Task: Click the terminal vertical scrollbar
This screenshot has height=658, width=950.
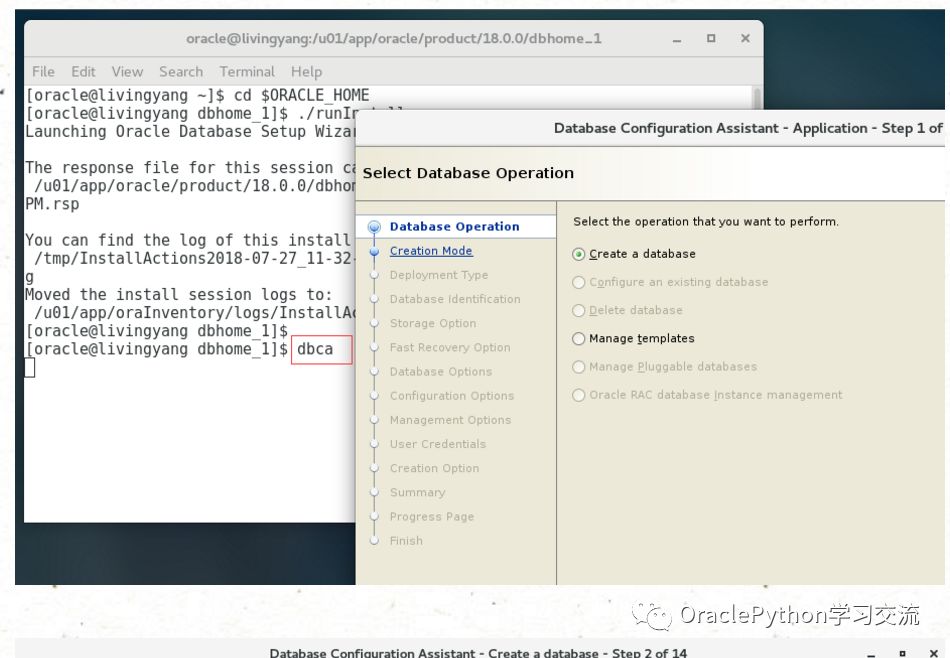Action: pyautogui.click(x=756, y=98)
